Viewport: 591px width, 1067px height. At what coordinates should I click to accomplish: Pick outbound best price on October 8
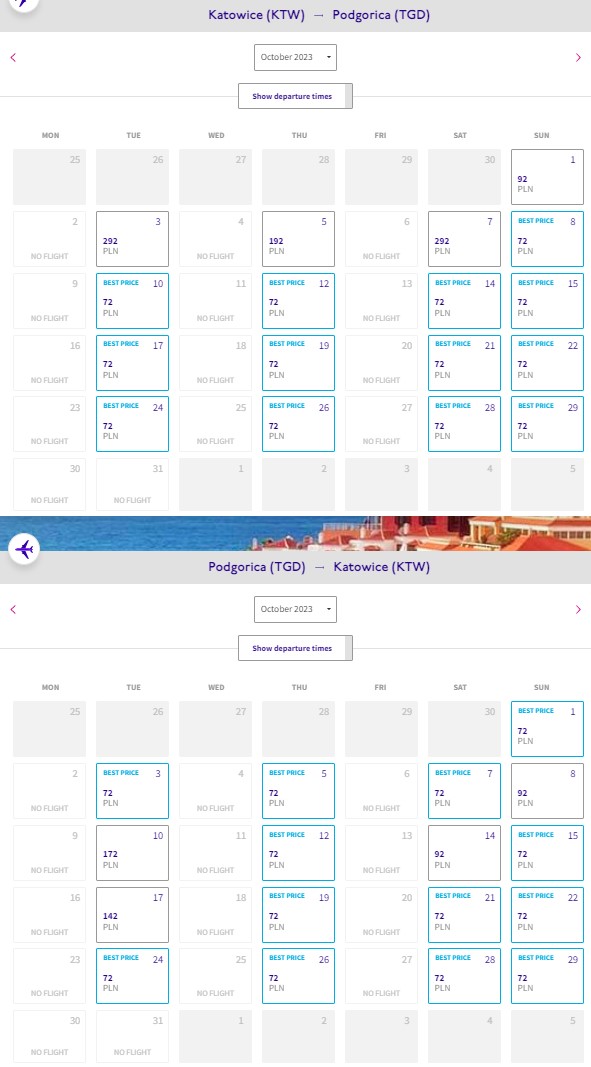(547, 239)
